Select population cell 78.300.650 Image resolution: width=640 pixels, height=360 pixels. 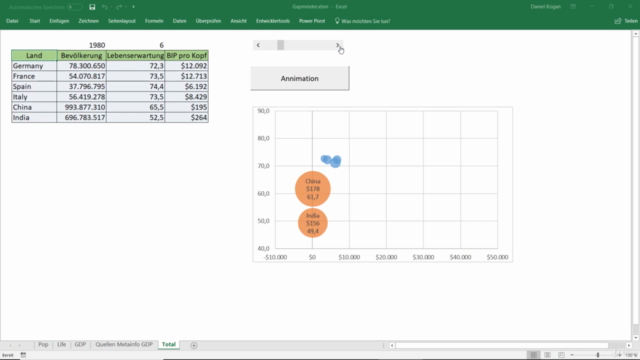tap(82, 66)
